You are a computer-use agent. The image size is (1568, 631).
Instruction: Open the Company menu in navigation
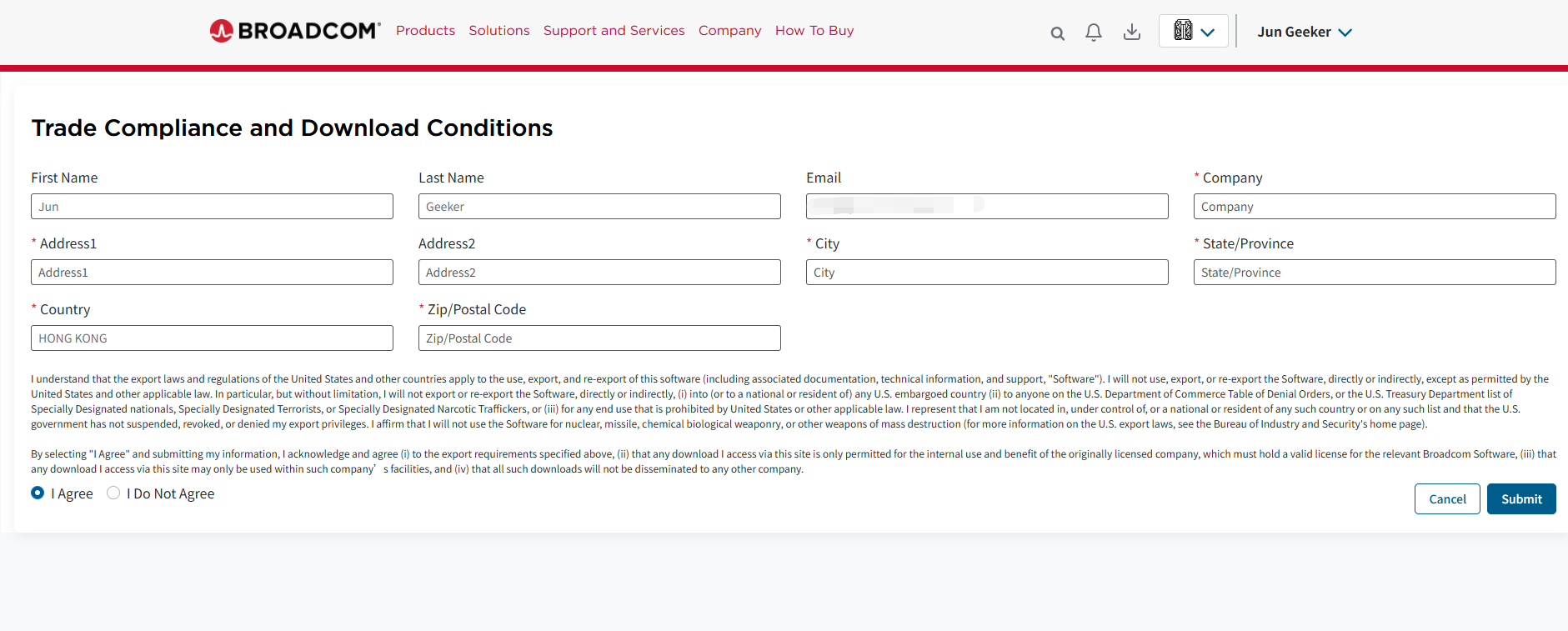(730, 31)
